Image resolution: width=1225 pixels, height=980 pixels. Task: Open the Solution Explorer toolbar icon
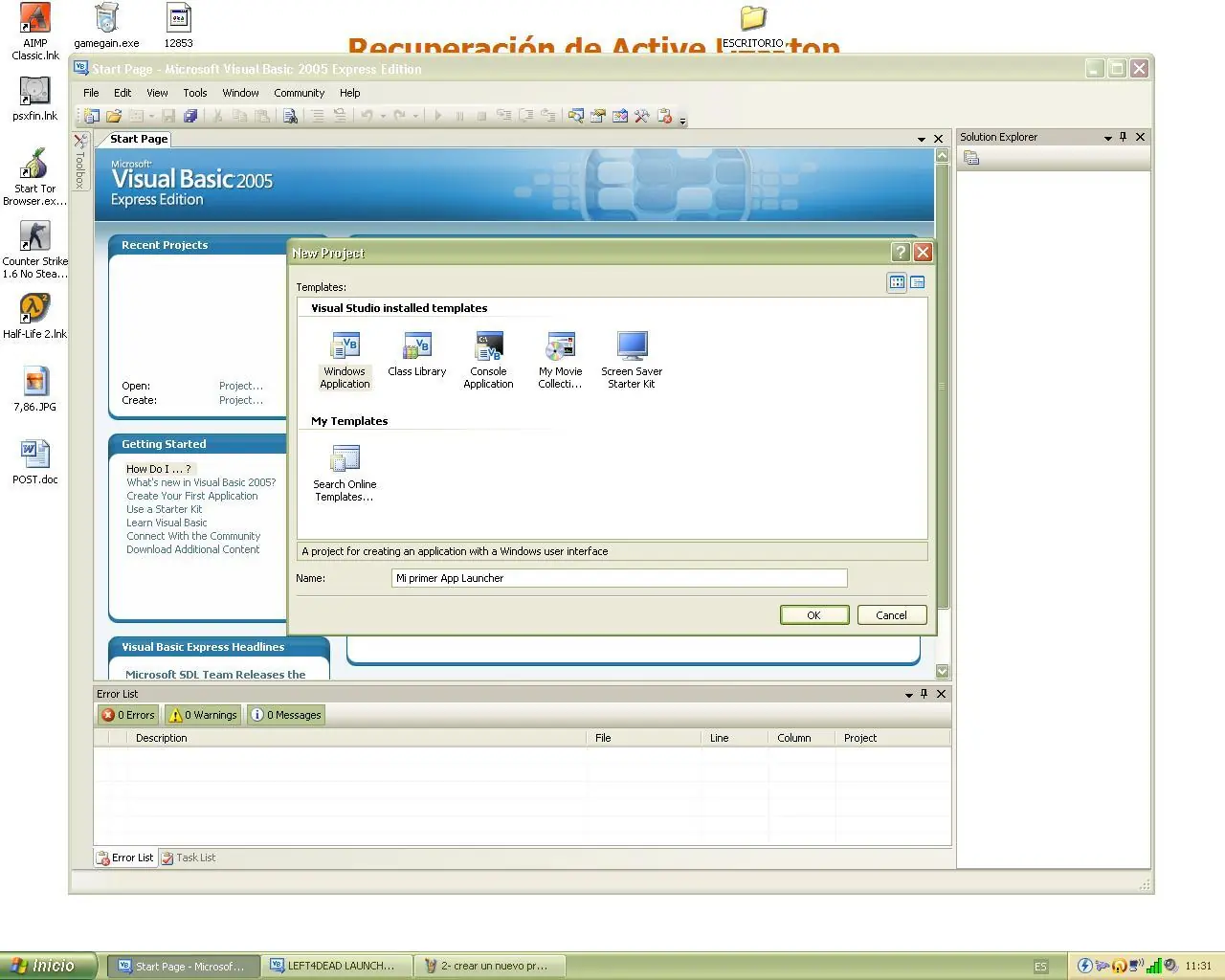click(575, 116)
